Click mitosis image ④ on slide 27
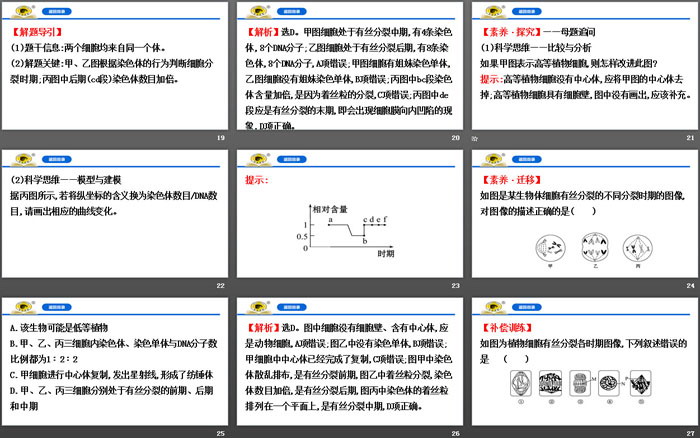 pos(608,383)
